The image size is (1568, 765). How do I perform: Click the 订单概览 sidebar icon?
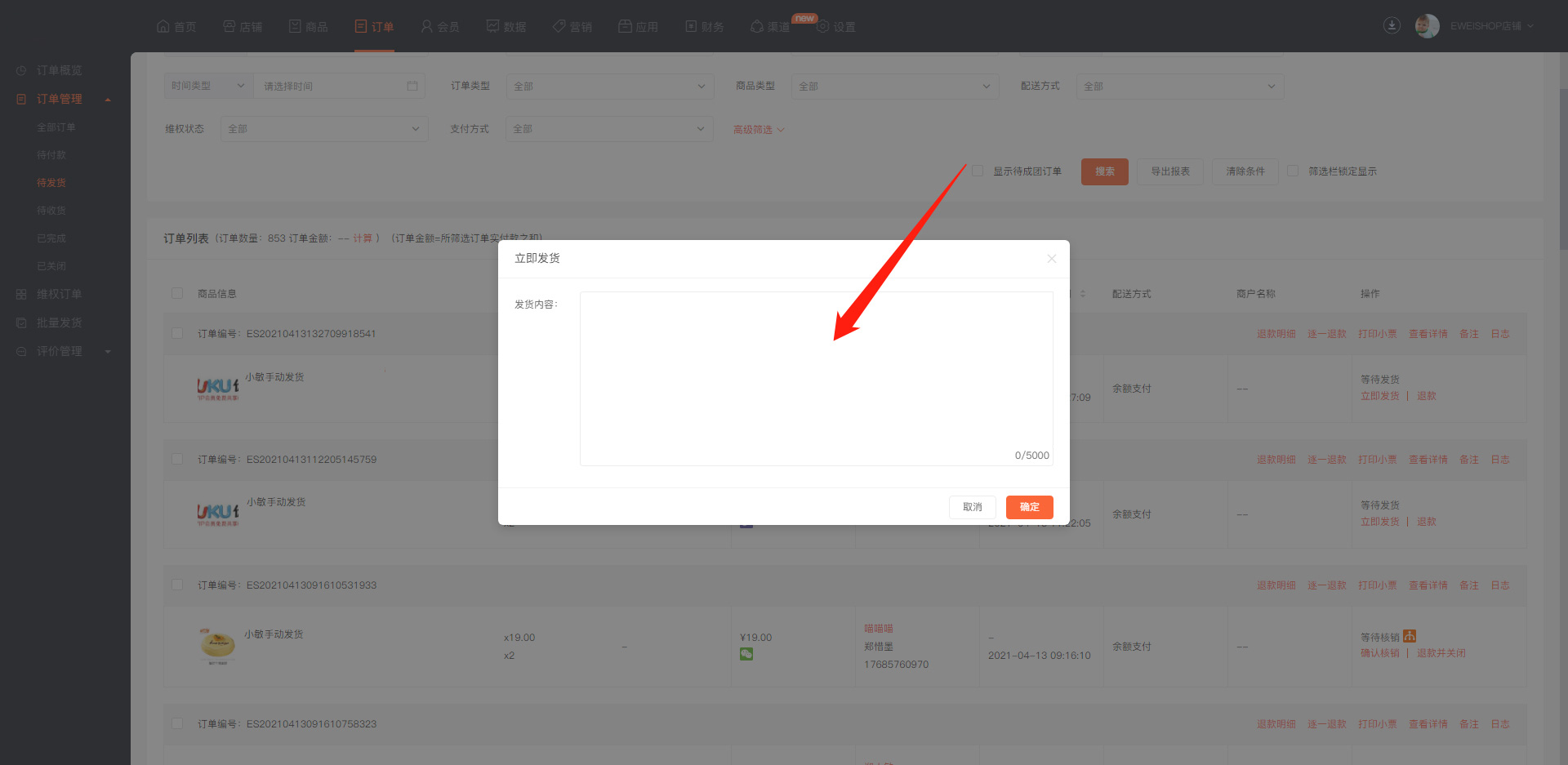(x=21, y=71)
